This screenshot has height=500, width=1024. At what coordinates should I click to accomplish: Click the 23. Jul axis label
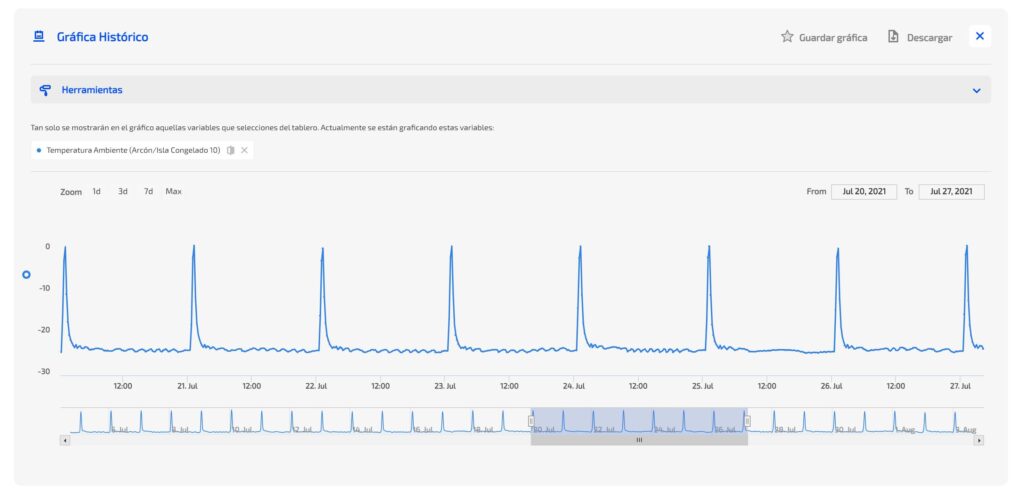click(444, 386)
